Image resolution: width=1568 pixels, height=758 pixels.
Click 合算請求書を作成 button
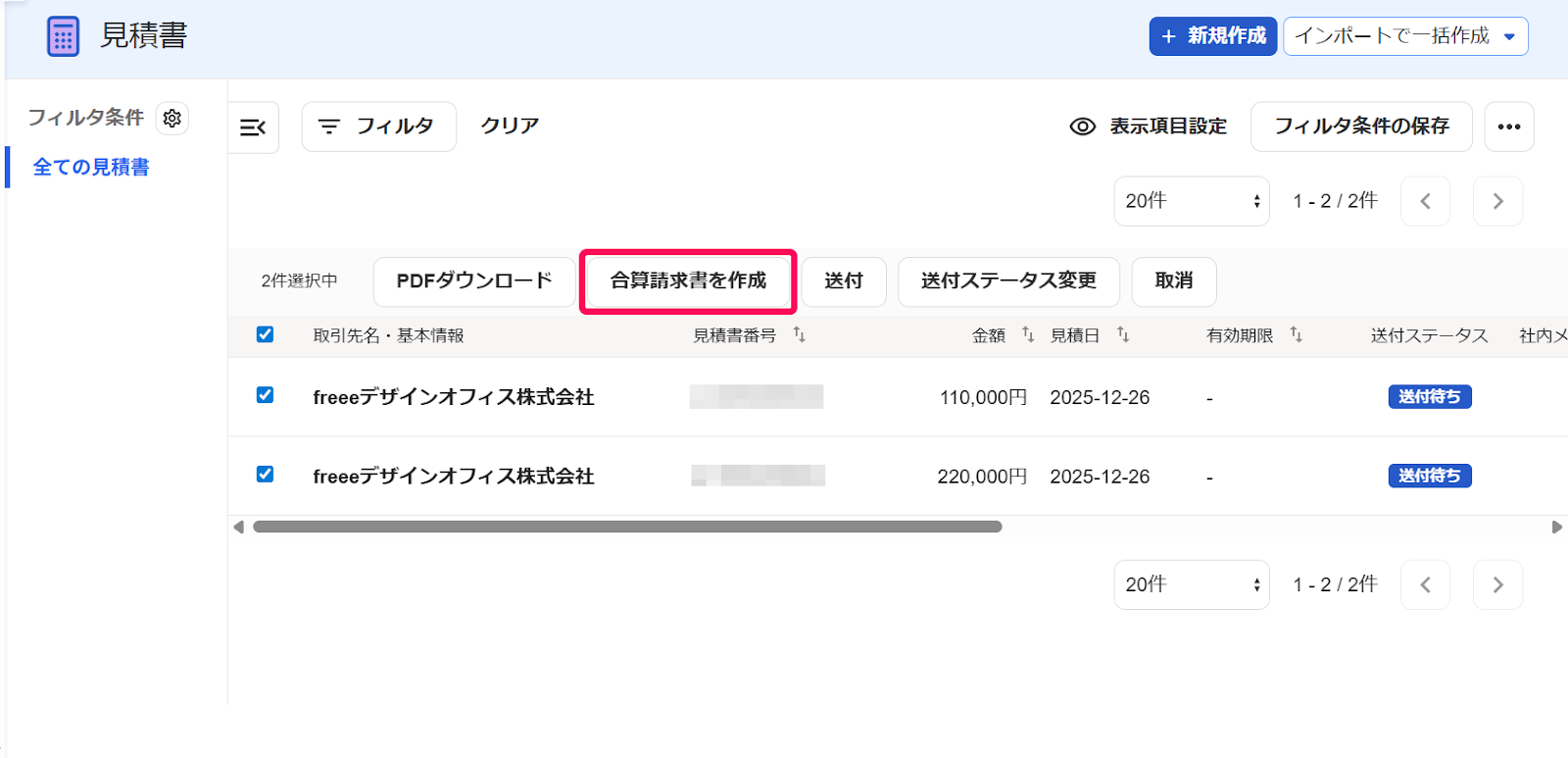click(688, 281)
